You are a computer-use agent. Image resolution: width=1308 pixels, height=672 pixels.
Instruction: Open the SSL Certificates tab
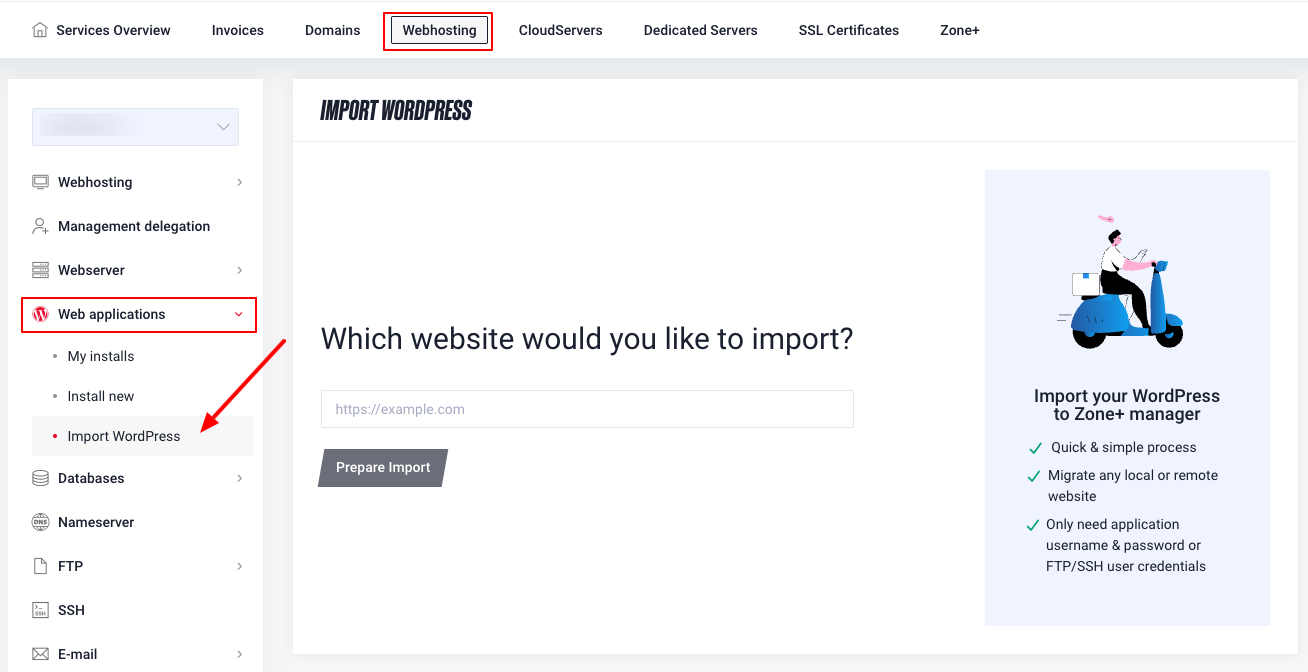tap(848, 30)
